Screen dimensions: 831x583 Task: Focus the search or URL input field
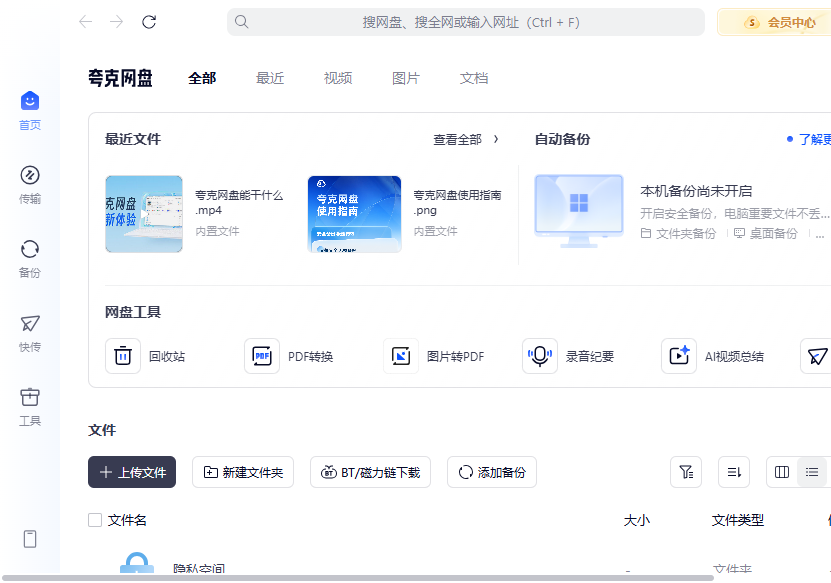click(x=466, y=22)
